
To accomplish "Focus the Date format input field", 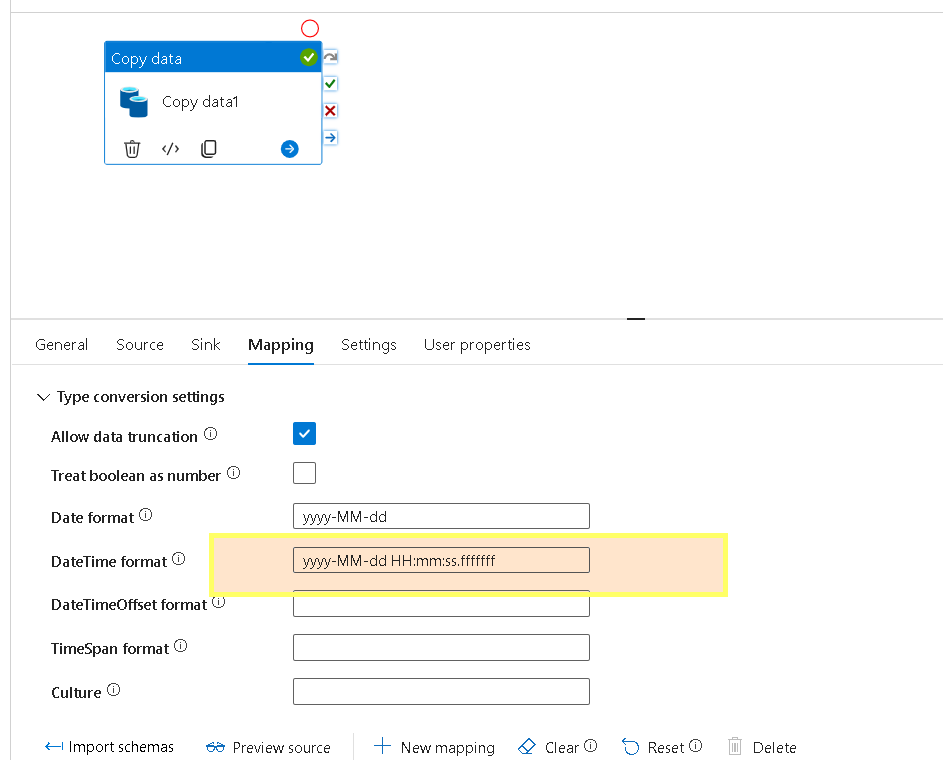I will tap(441, 516).
